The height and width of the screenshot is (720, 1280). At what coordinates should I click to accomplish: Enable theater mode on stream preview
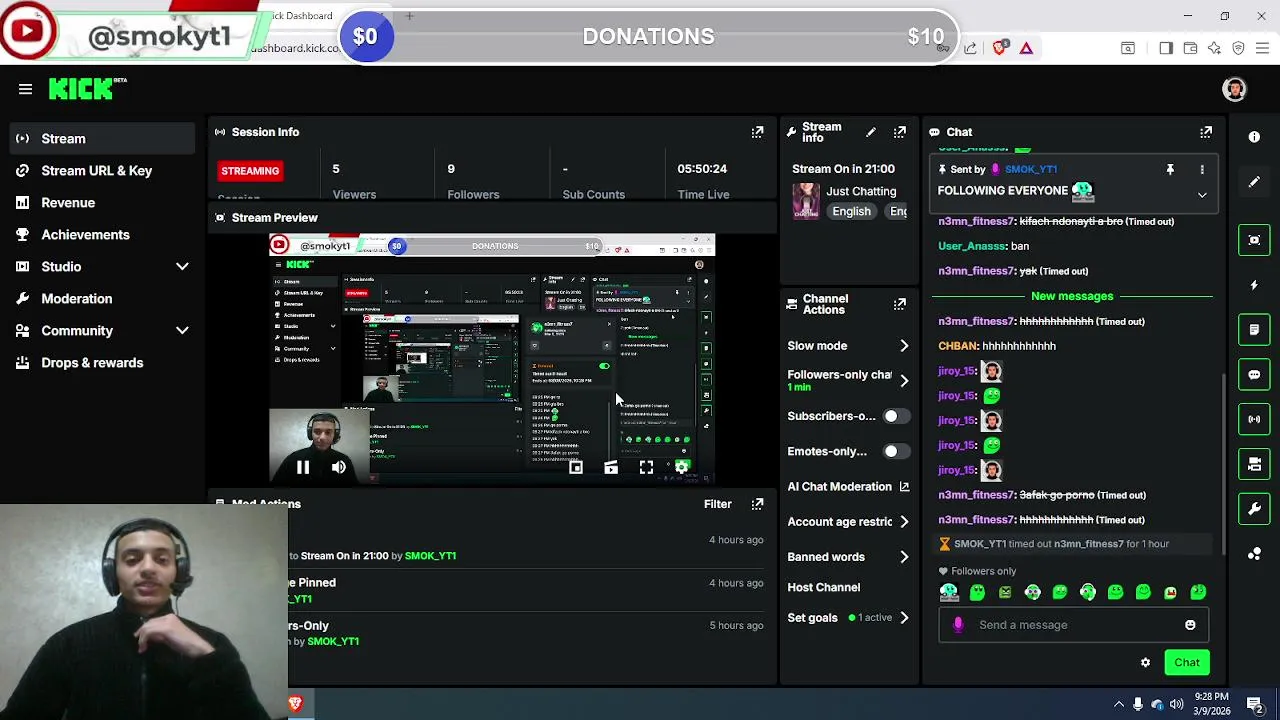point(611,467)
